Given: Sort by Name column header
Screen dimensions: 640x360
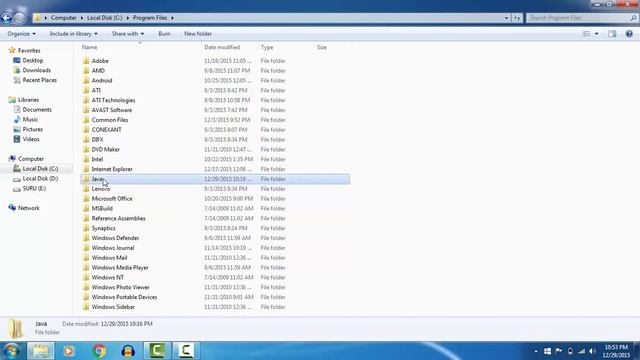Looking at the screenshot, I should 89,47.
